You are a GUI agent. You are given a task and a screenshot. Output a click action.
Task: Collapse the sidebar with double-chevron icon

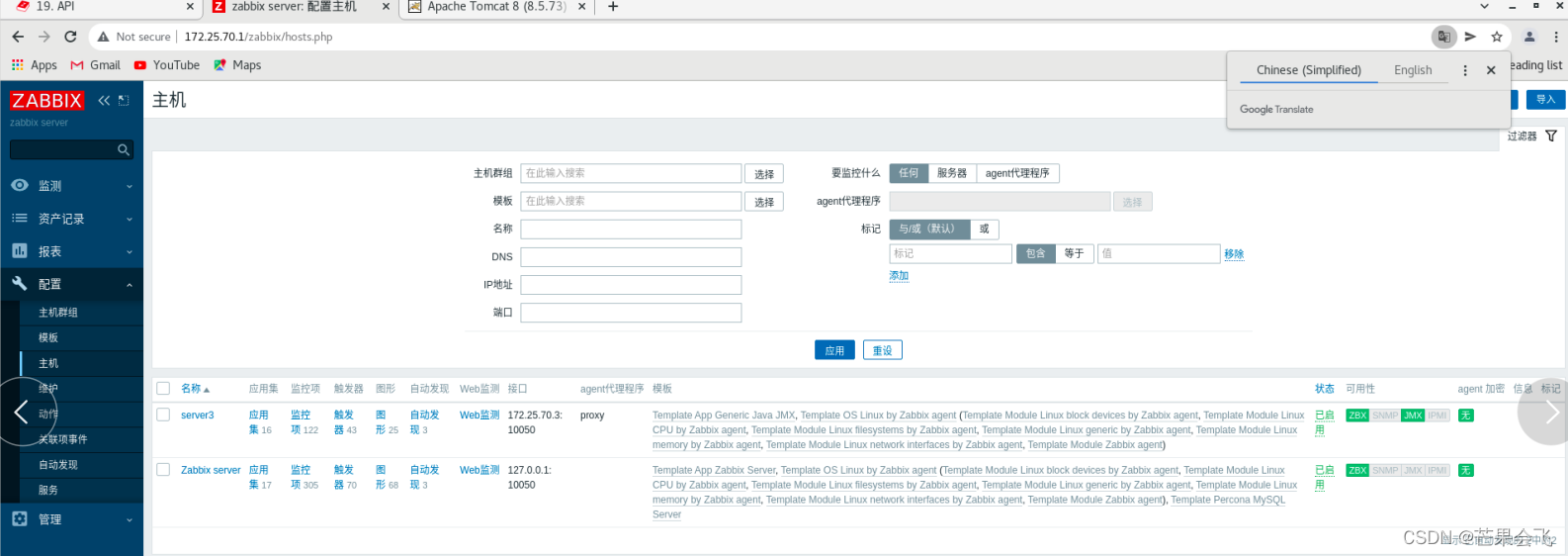tap(104, 101)
